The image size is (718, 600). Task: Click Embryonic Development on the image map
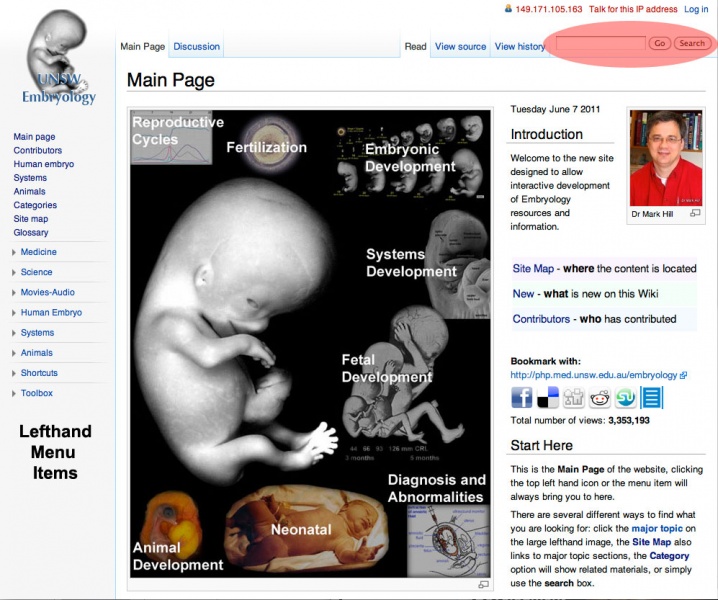click(x=410, y=157)
